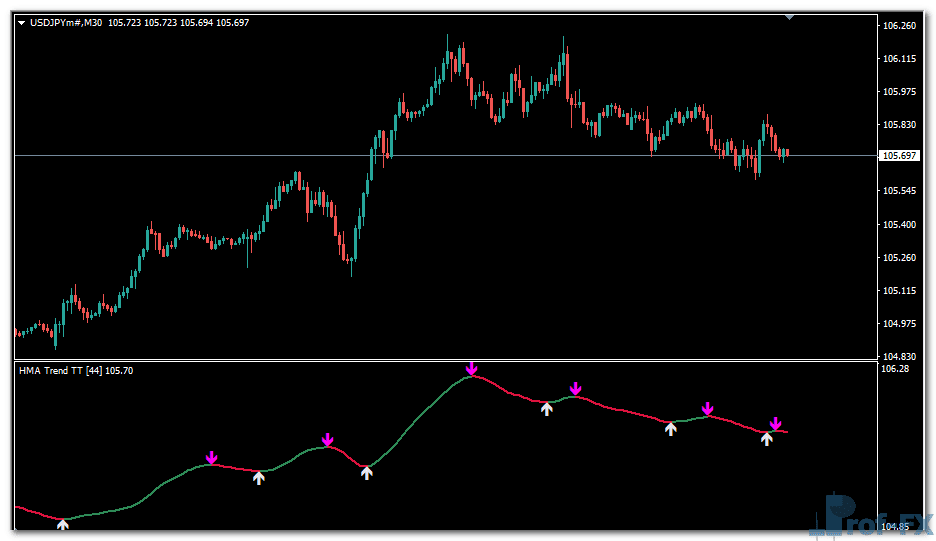Open the triangle menu beside USDJPYm#,M30

tap(22, 23)
